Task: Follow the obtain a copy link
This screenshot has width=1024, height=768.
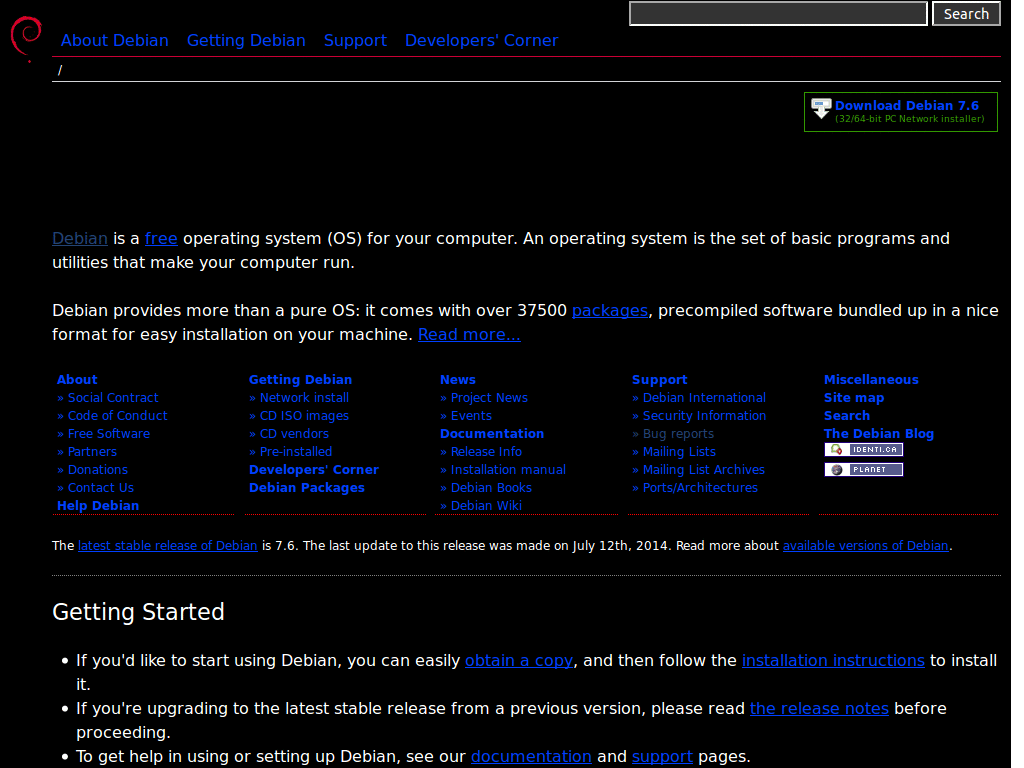Action: pyautogui.click(x=518, y=660)
